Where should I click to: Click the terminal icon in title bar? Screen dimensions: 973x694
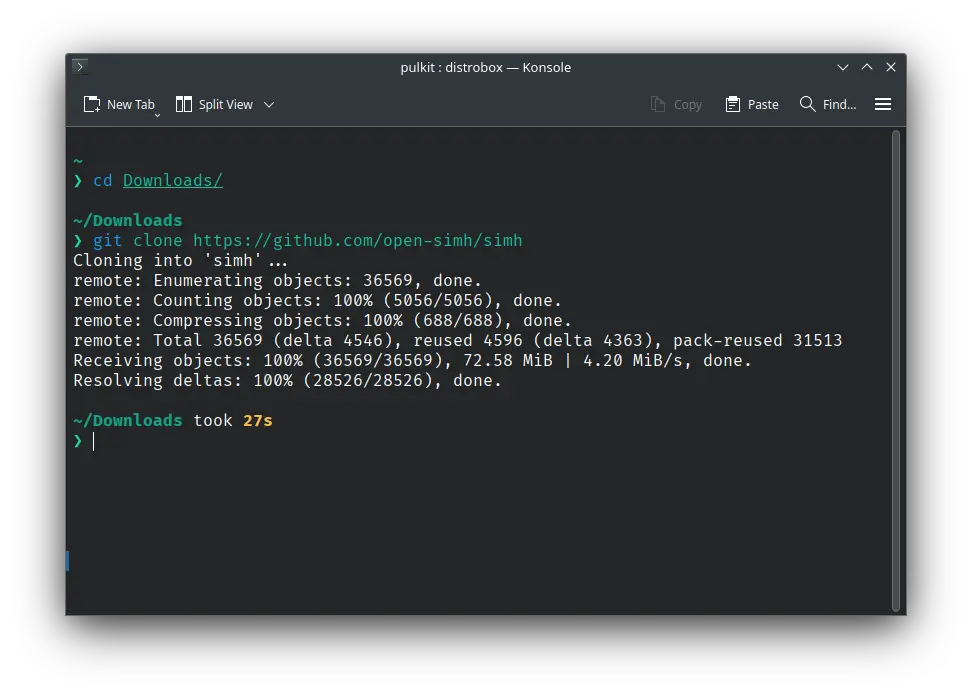[x=80, y=66]
